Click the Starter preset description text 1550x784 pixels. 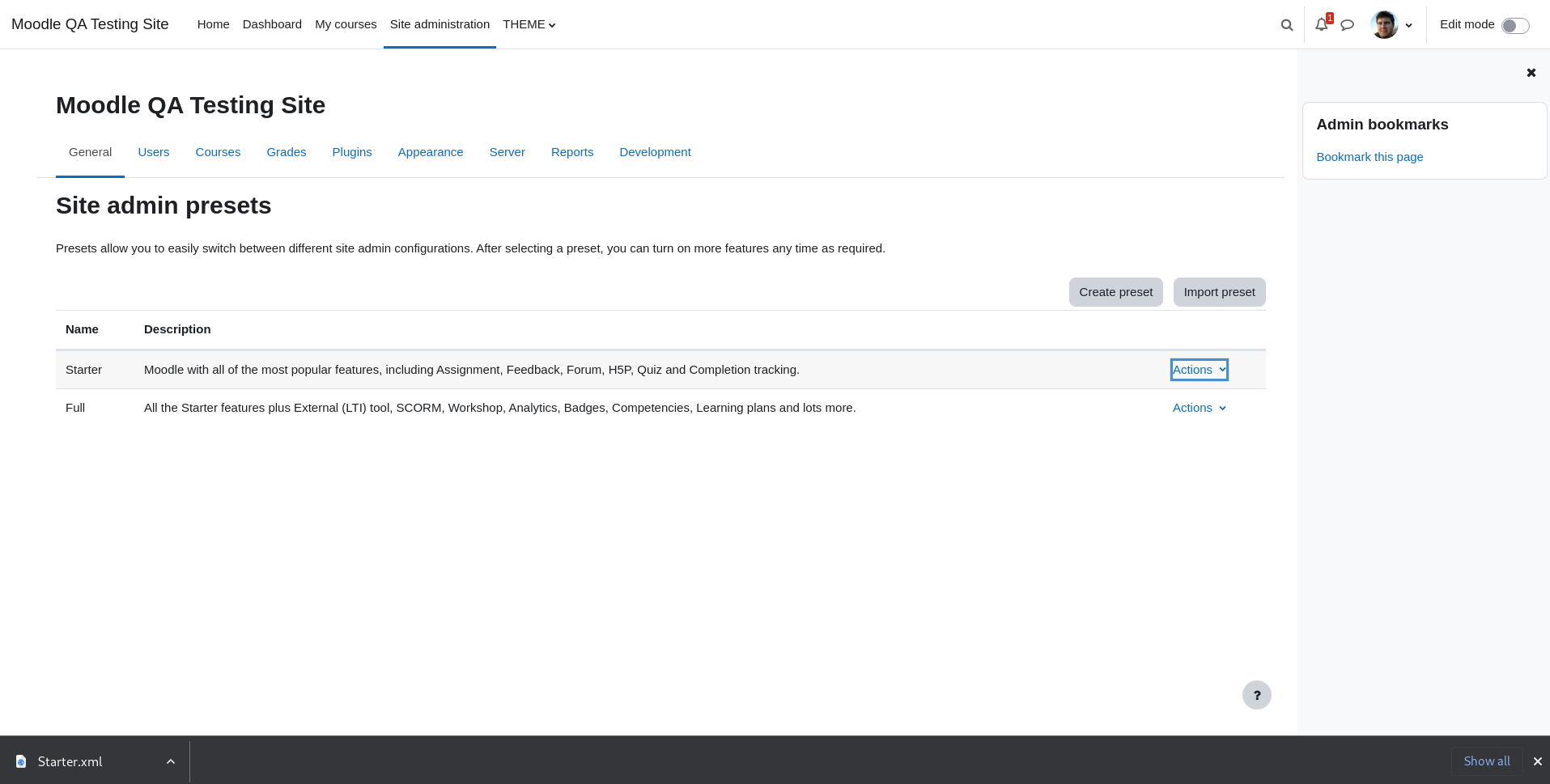tap(472, 370)
